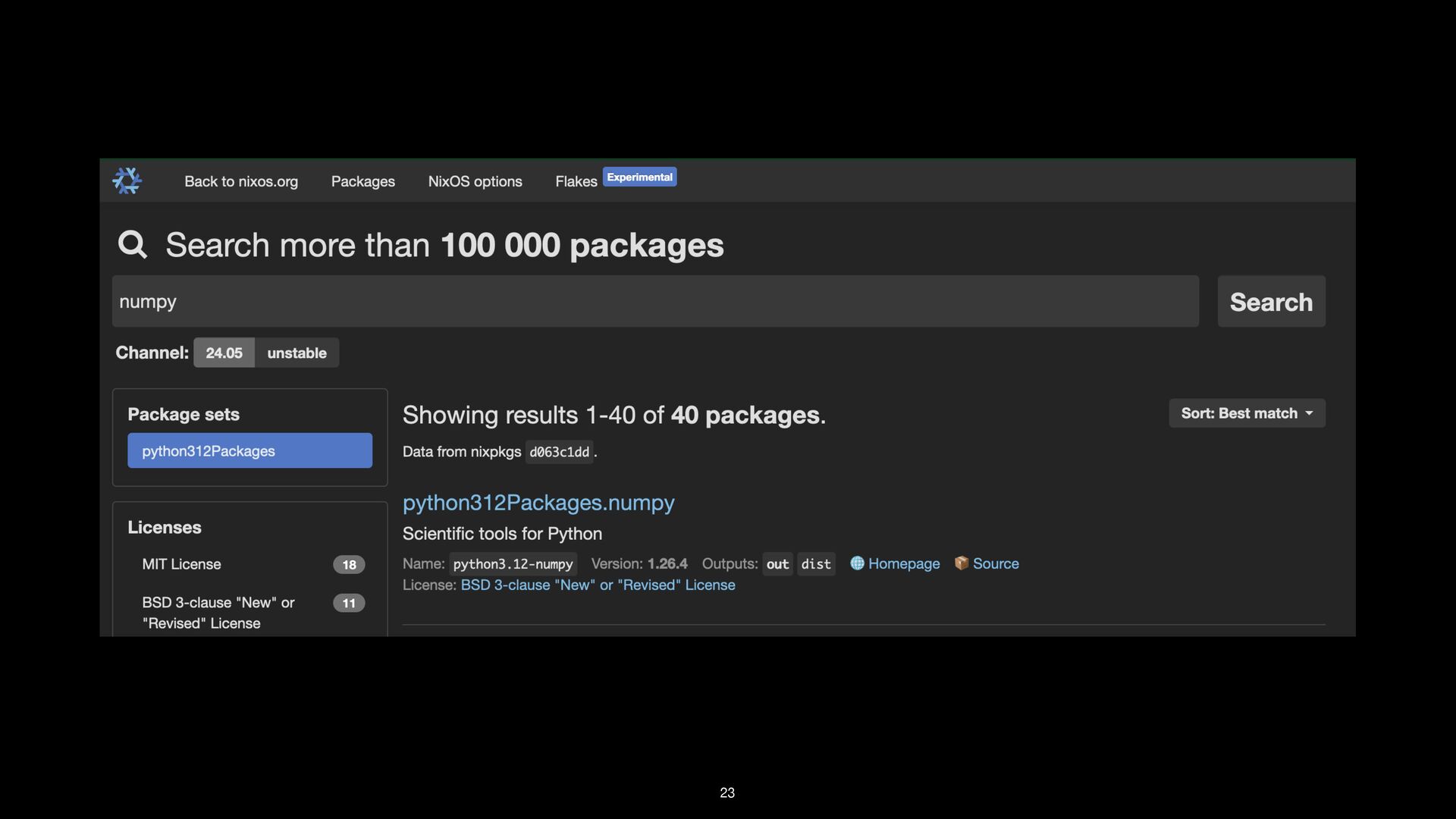1456x819 pixels.
Task: Click the magnifying glass search icon
Action: (x=133, y=245)
